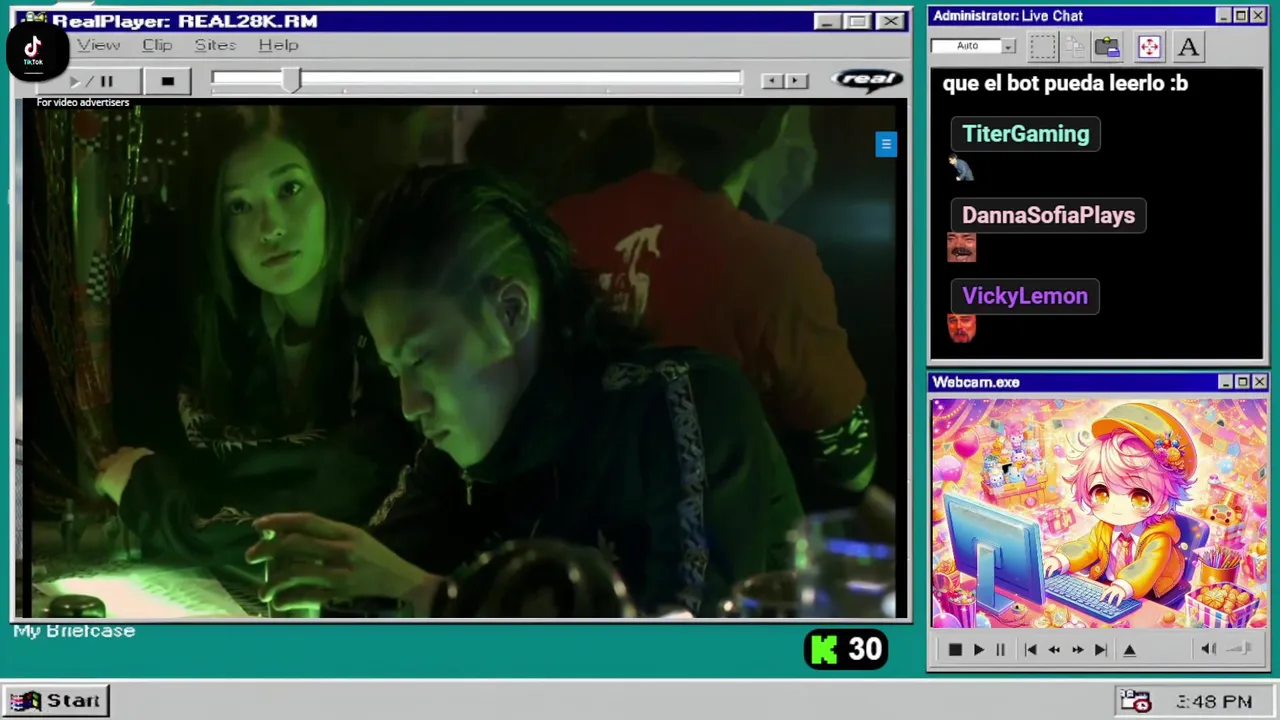The image size is (1280, 720).
Task: Maximize the Live Chat window
Action: (1241, 16)
